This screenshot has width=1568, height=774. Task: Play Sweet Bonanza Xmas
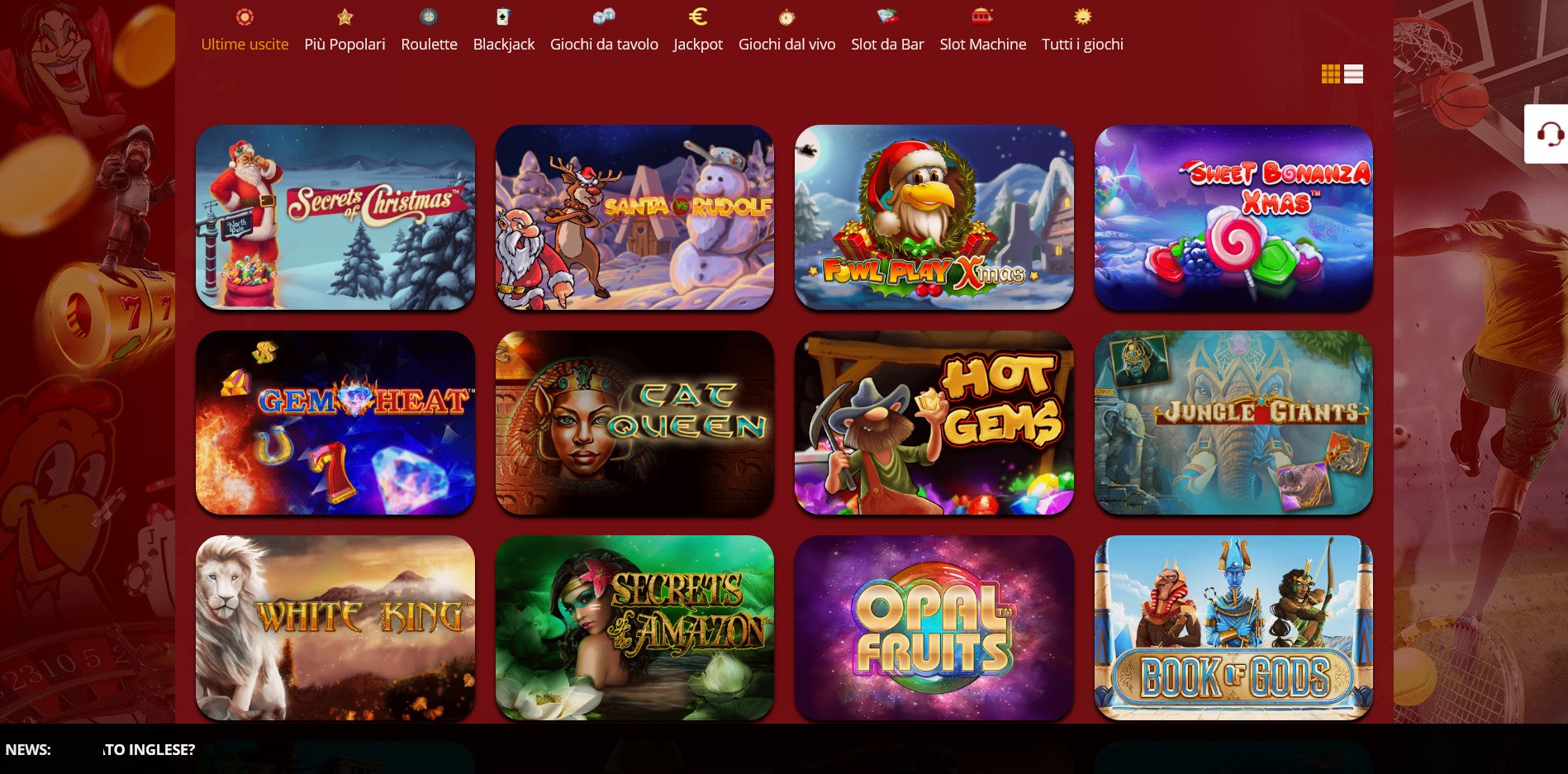pyautogui.click(x=1233, y=217)
